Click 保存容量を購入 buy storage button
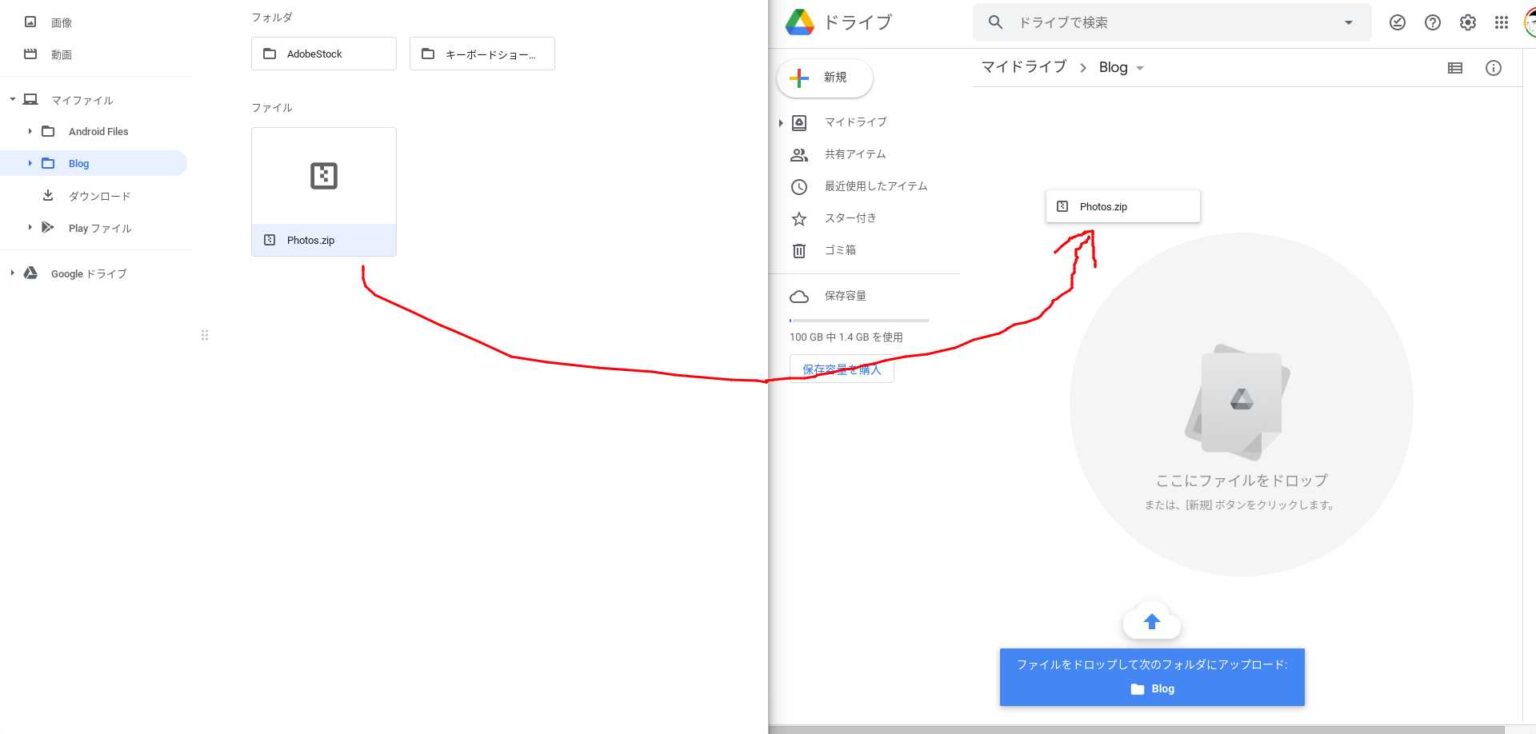Screen dimensions: 1536x734 [x=842, y=369]
